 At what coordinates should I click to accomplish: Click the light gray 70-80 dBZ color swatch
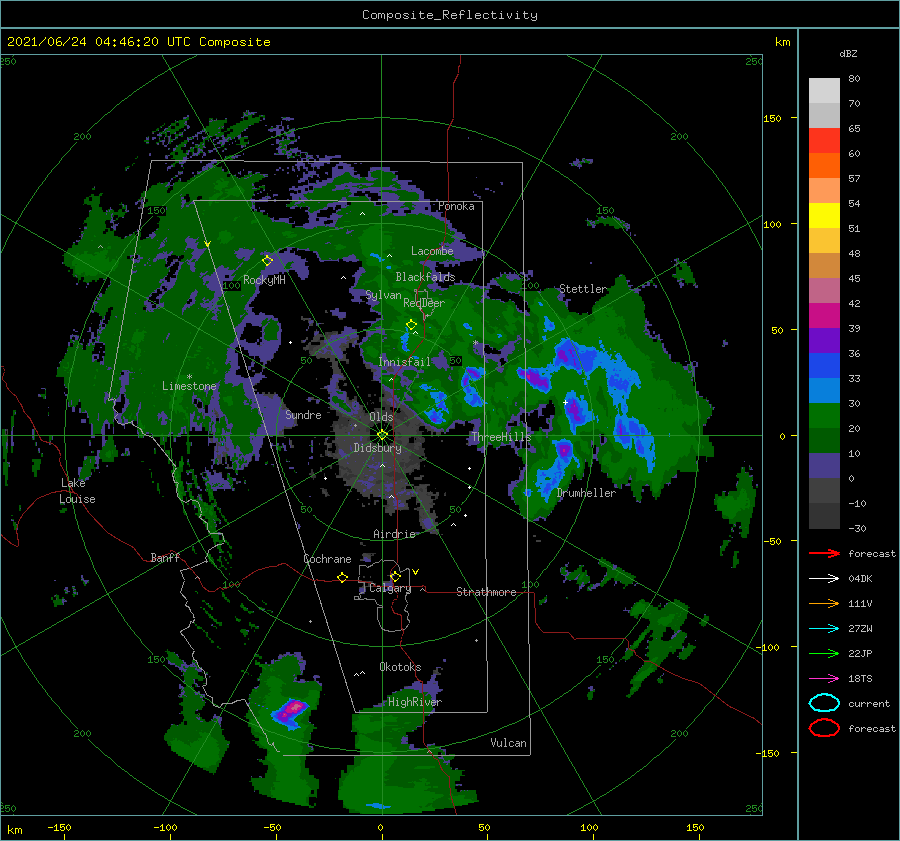(824, 91)
